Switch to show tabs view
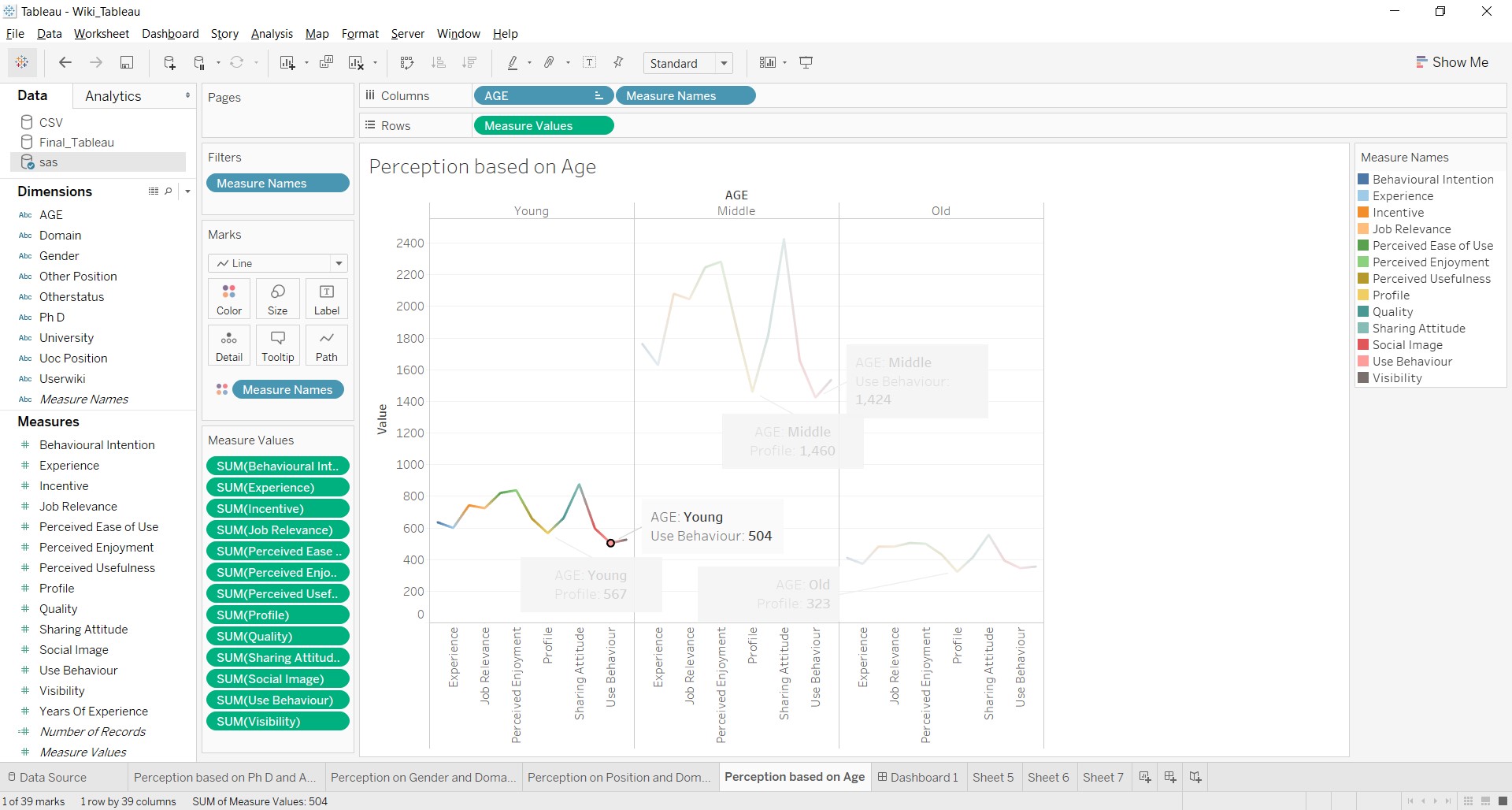The image size is (1512, 810). (1503, 801)
